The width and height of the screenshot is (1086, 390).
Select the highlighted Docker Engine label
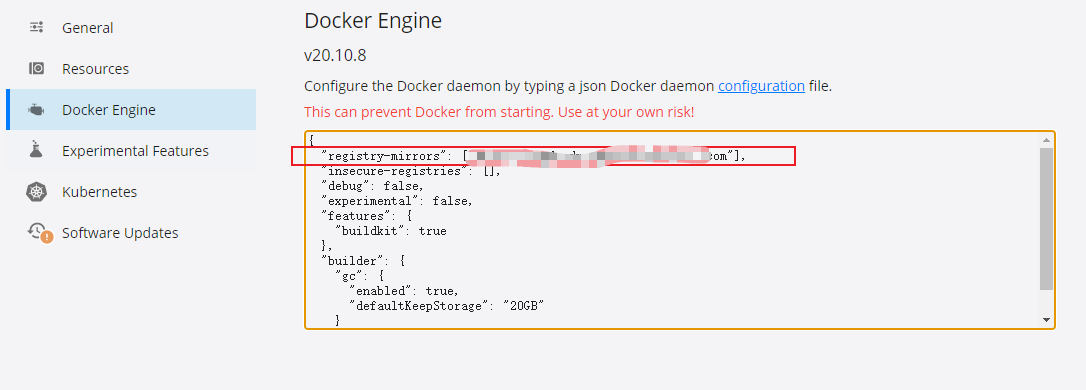(109, 110)
